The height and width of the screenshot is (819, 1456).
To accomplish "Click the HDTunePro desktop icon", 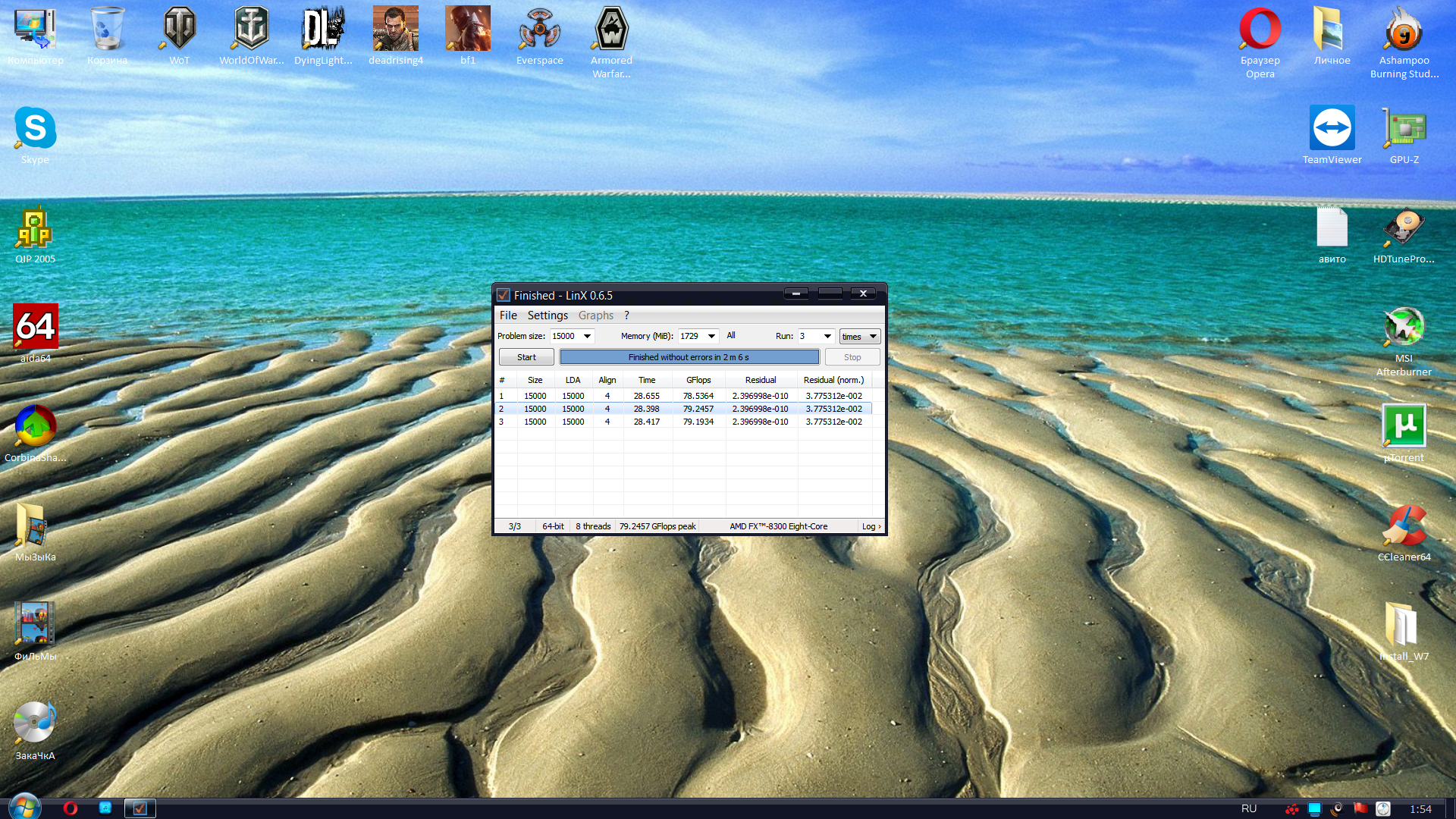I will pyautogui.click(x=1404, y=229).
